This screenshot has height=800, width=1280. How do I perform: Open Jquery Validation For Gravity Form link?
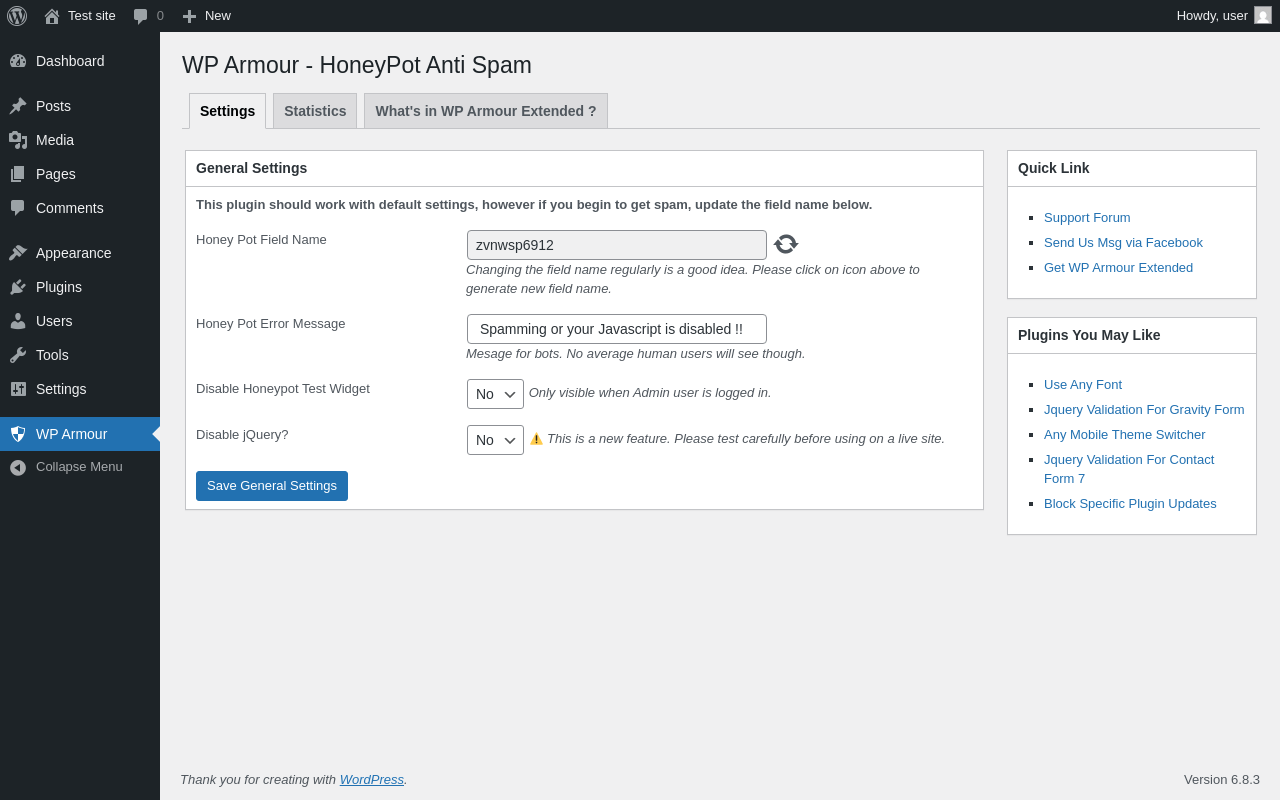click(1144, 409)
